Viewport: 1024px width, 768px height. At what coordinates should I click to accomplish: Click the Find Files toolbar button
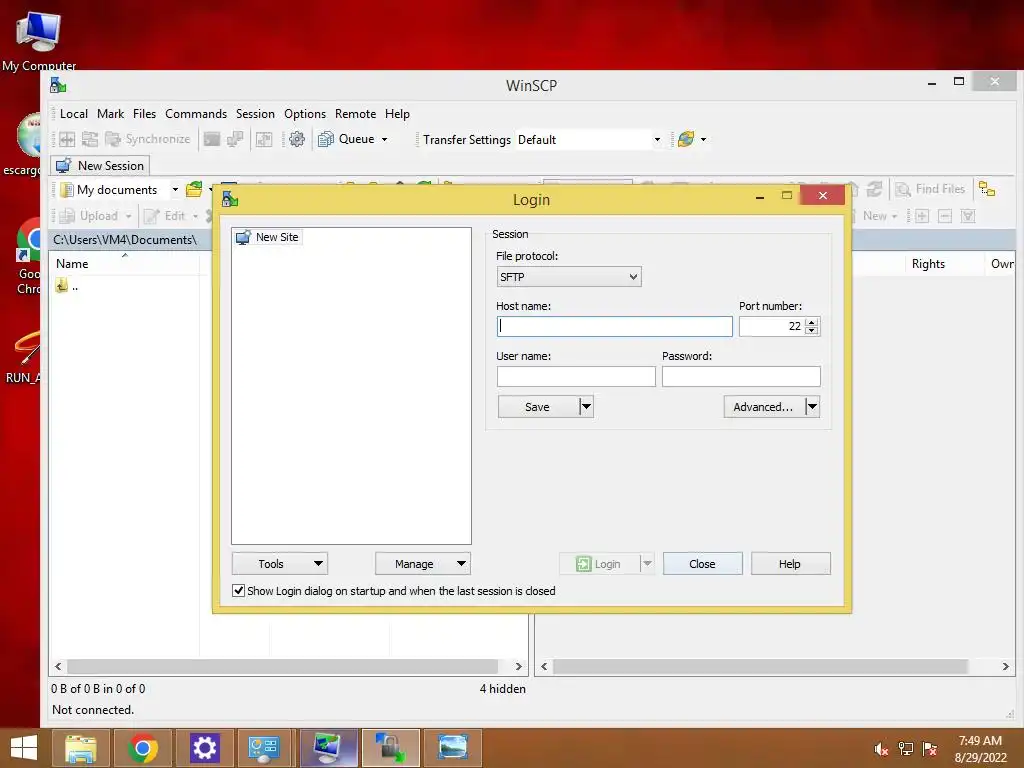(x=931, y=189)
